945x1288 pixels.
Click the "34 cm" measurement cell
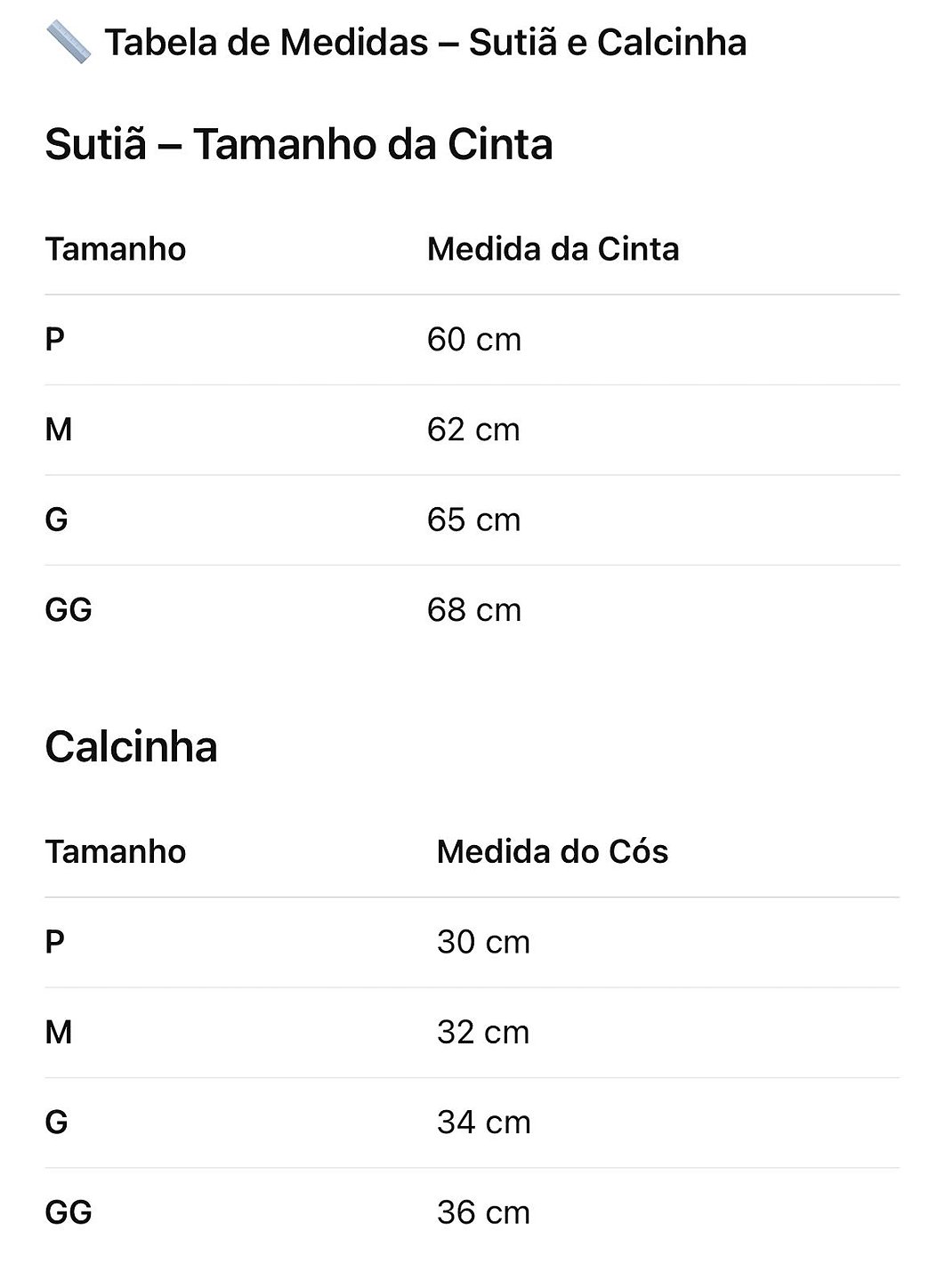coord(483,1123)
